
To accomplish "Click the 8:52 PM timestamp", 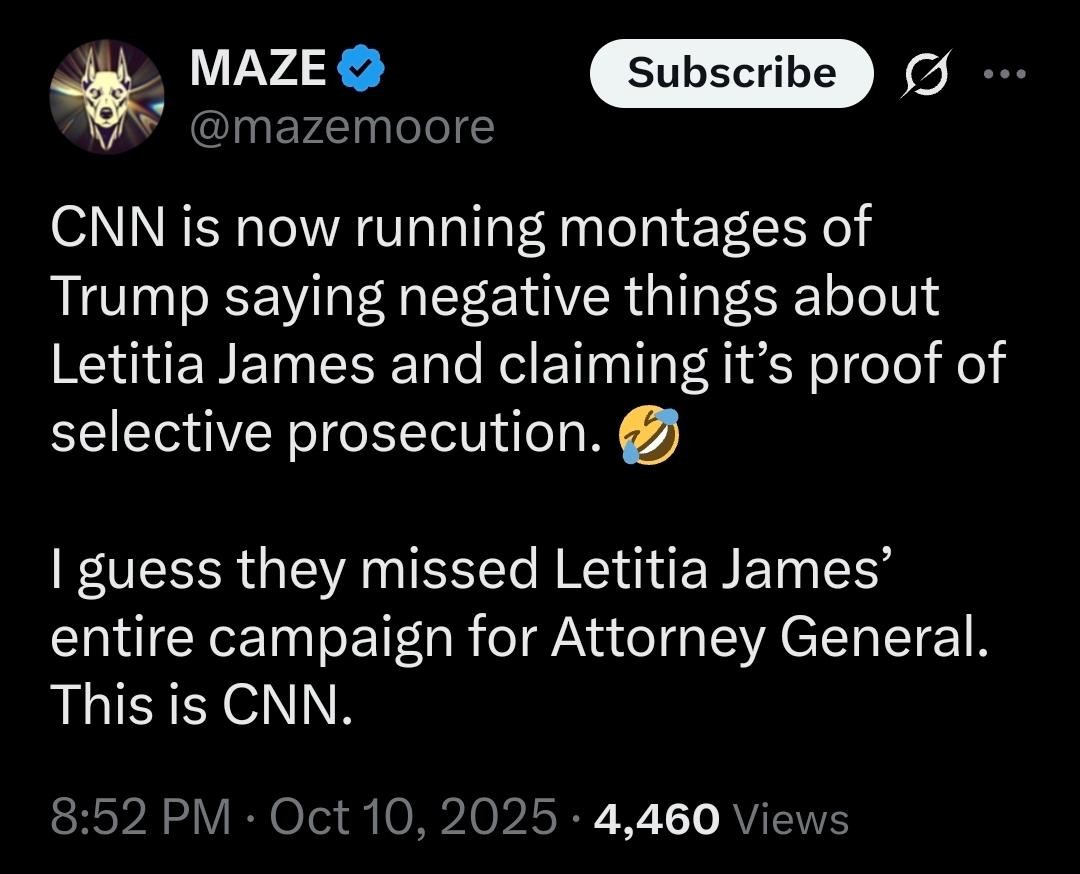I will [140, 819].
